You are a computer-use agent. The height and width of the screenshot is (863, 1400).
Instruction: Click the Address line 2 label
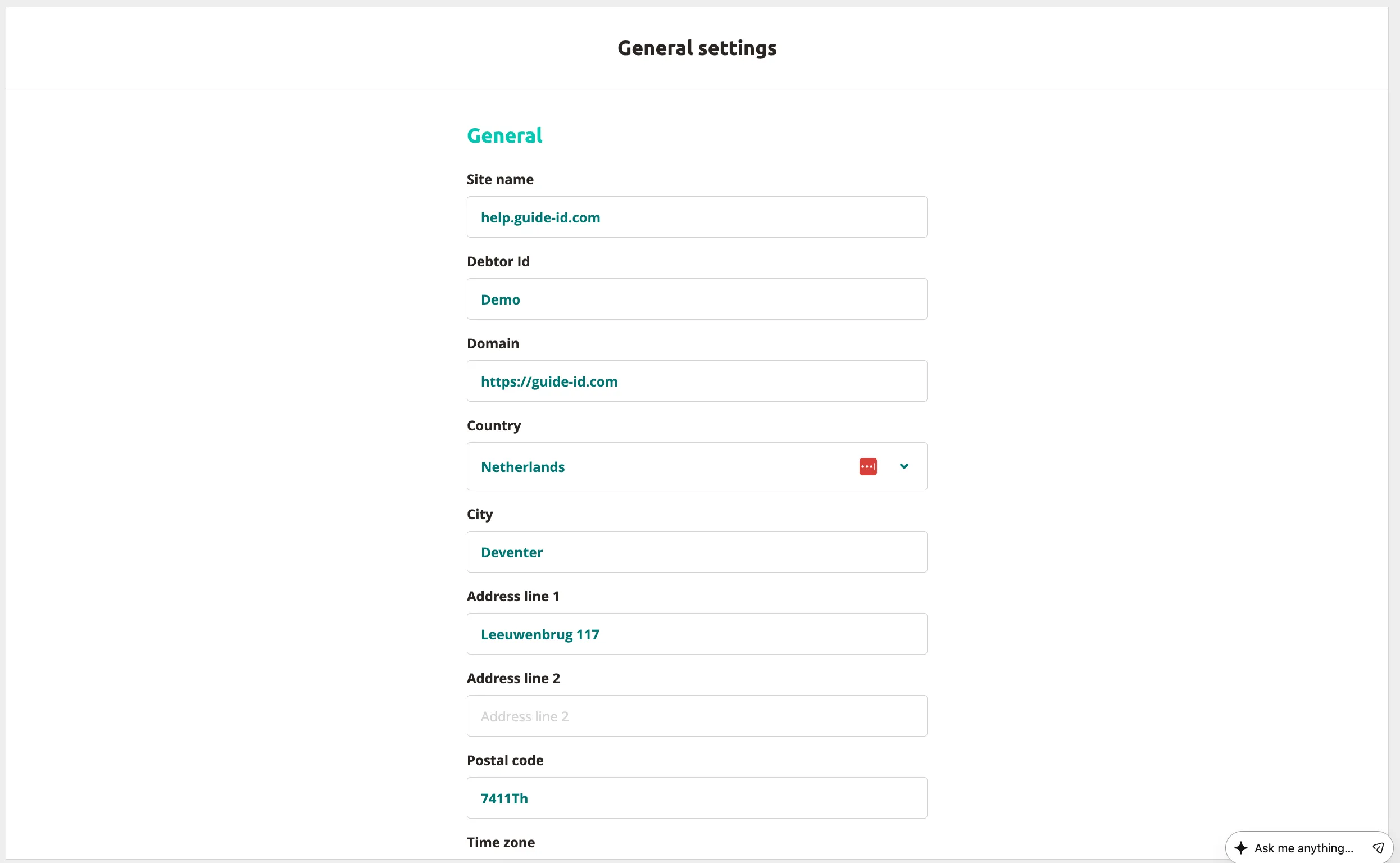tap(513, 679)
